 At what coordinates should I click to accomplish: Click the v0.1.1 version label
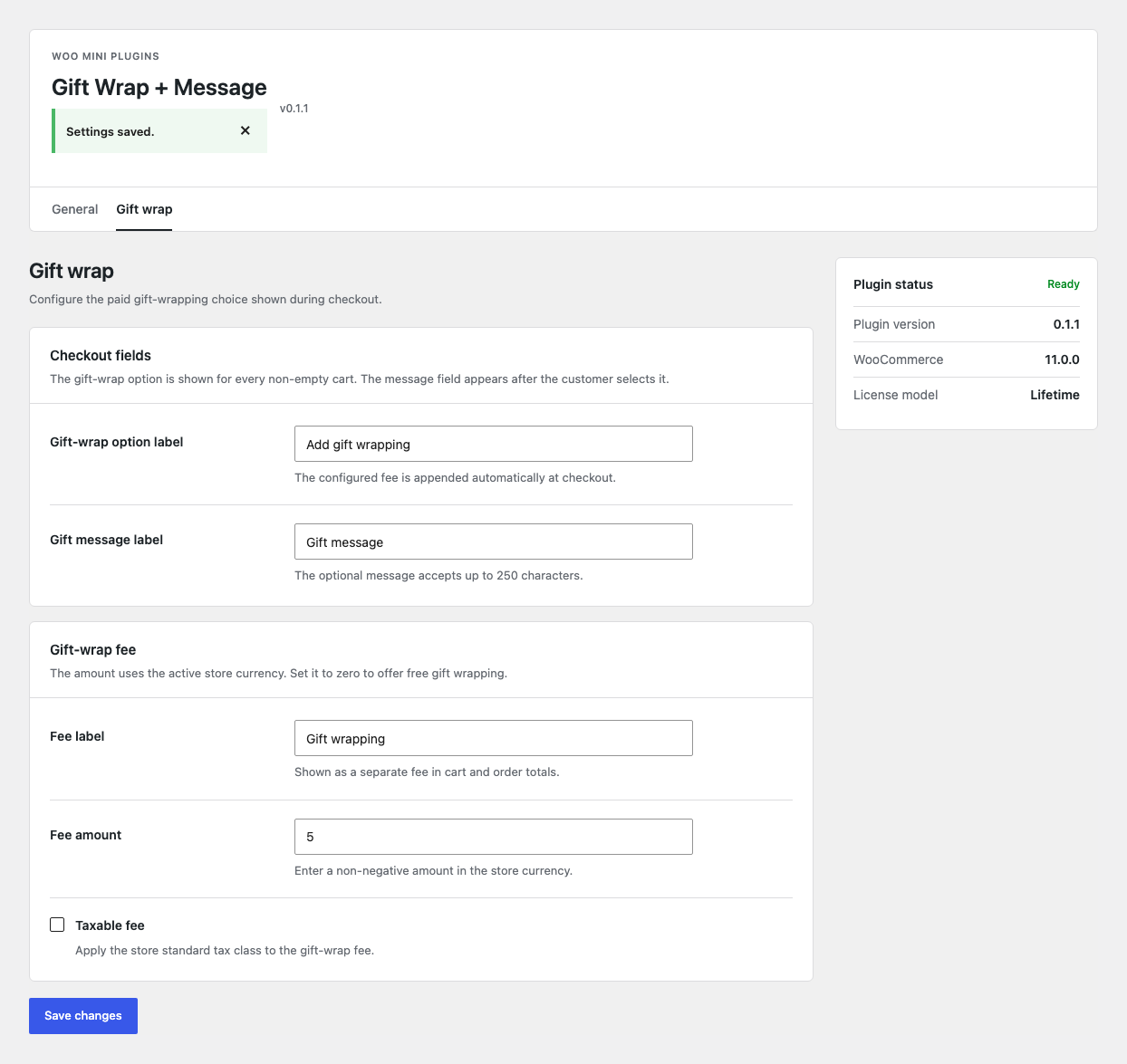click(294, 108)
